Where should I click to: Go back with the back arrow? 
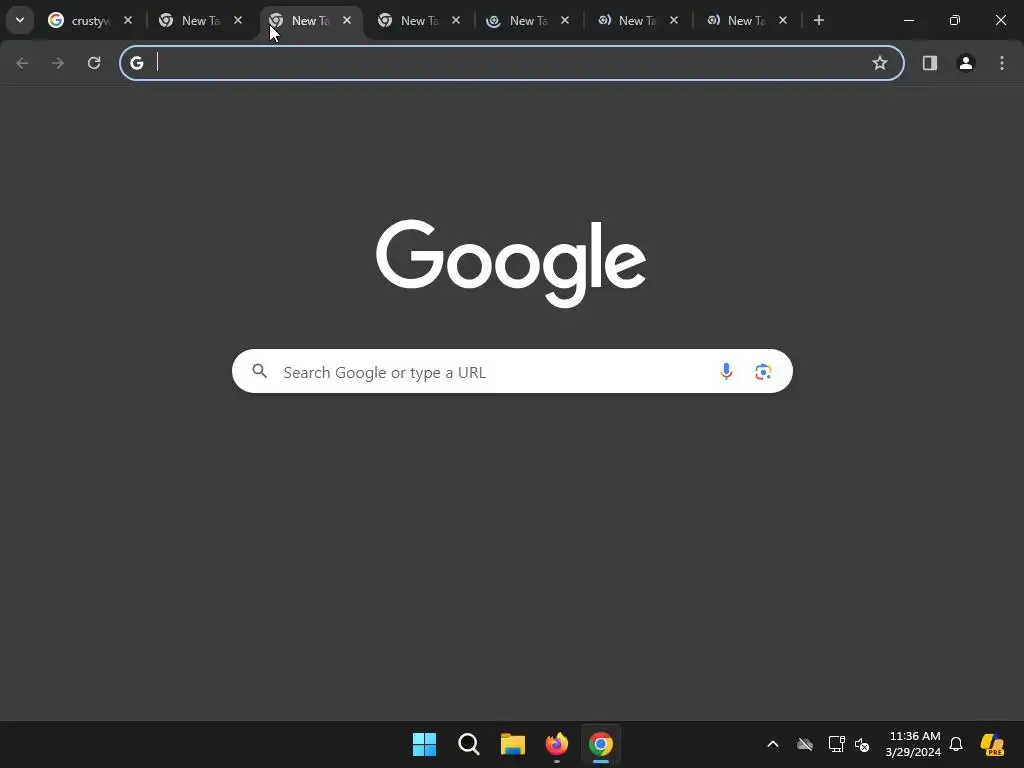coord(22,63)
